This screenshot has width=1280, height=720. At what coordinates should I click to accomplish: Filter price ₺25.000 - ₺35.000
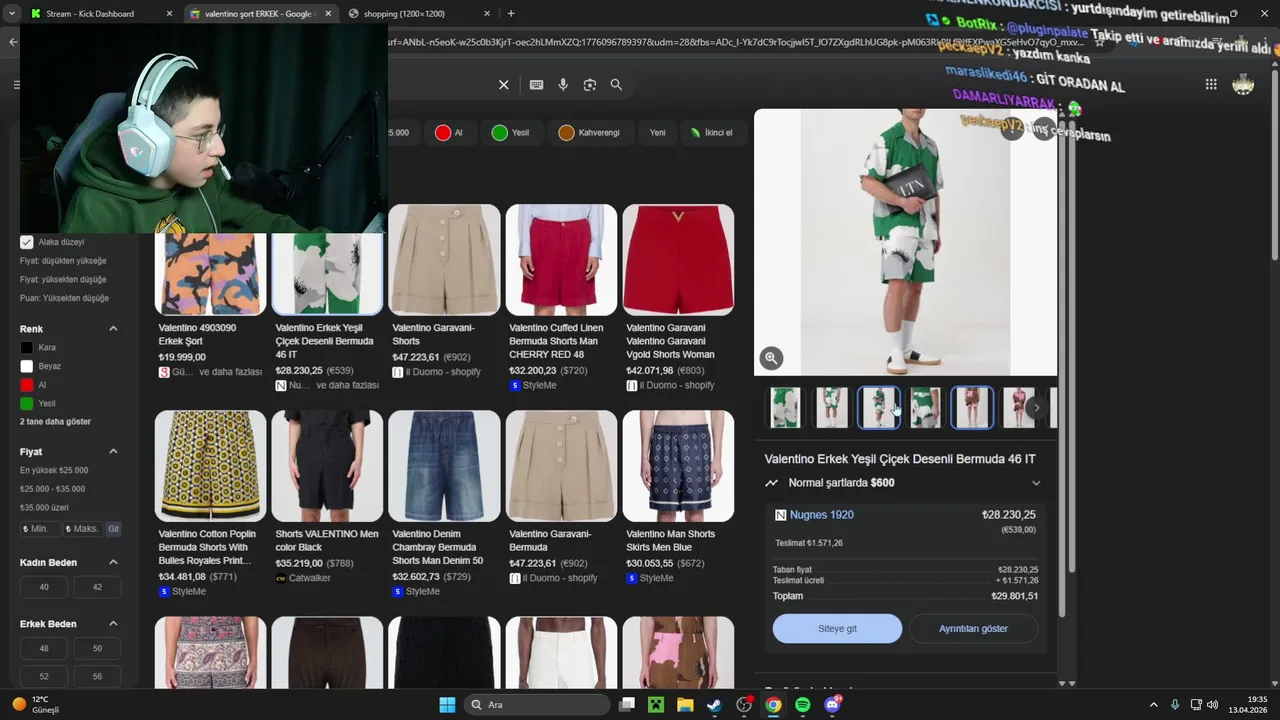tap(52, 489)
